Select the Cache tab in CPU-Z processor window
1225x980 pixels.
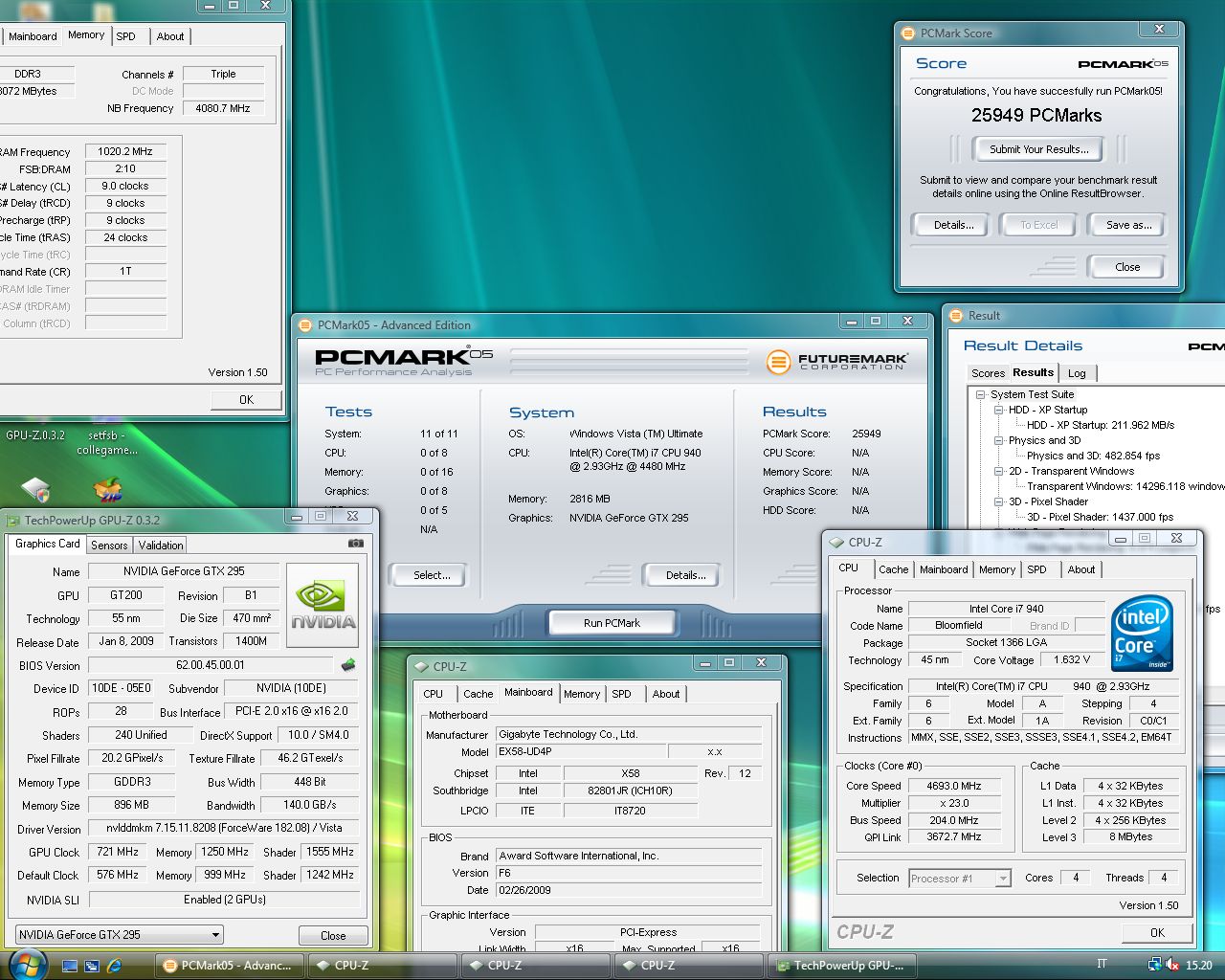[x=893, y=569]
